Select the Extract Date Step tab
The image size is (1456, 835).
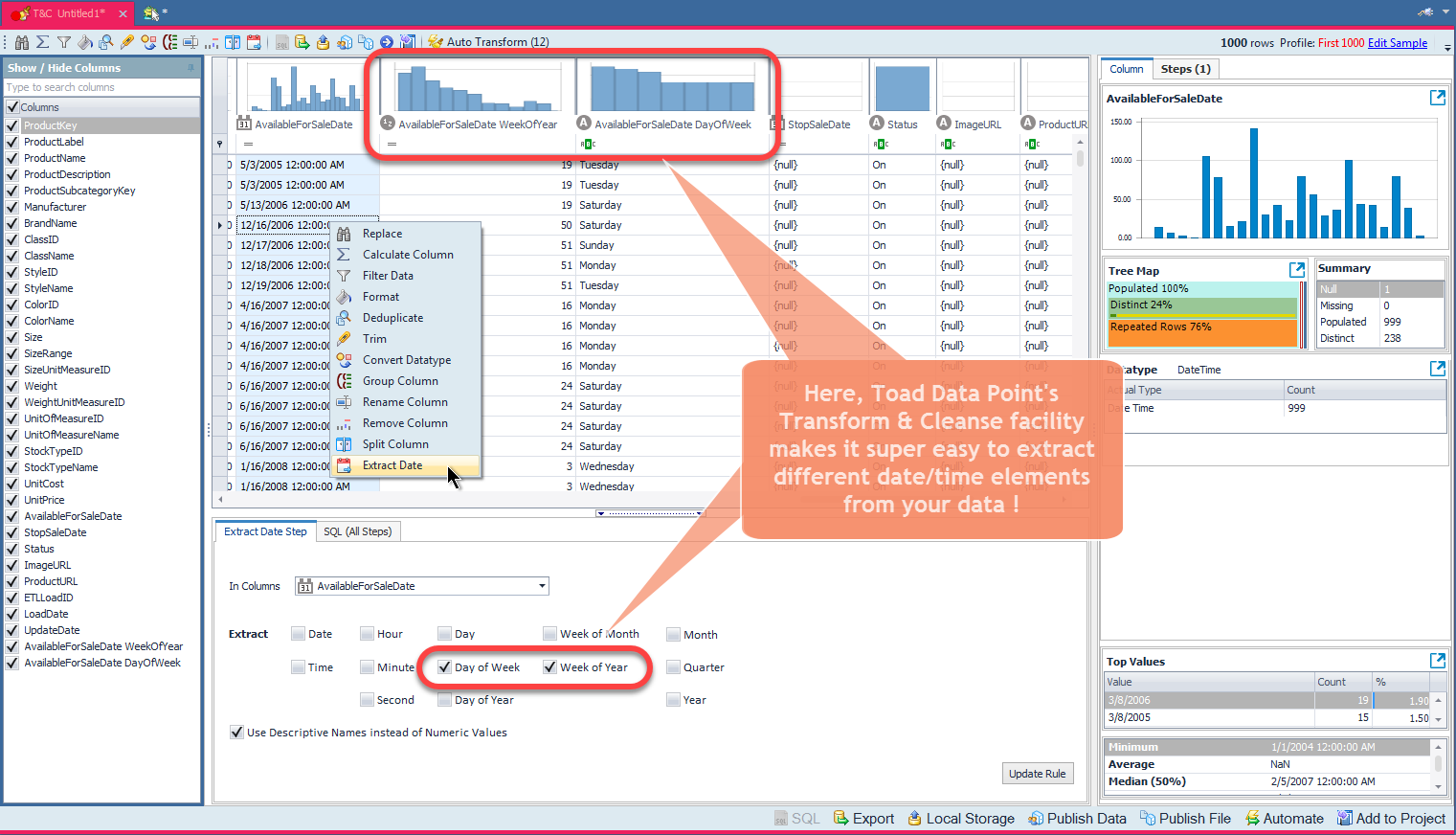pos(265,531)
